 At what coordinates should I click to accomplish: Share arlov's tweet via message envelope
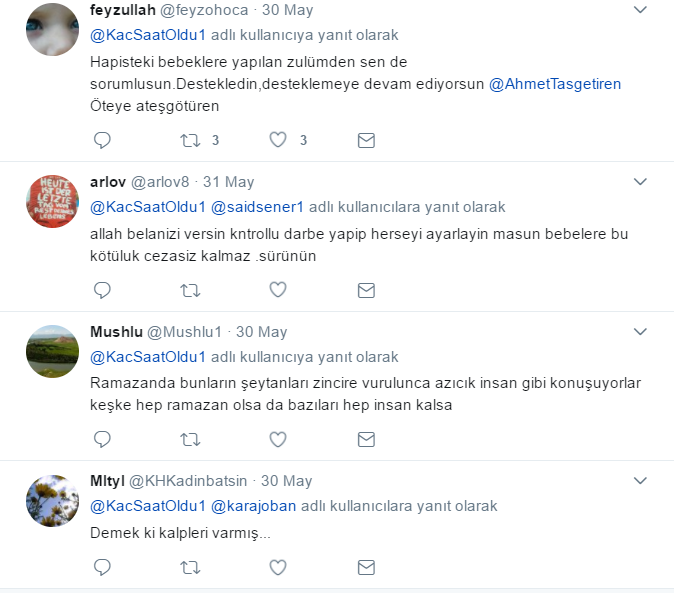(366, 290)
